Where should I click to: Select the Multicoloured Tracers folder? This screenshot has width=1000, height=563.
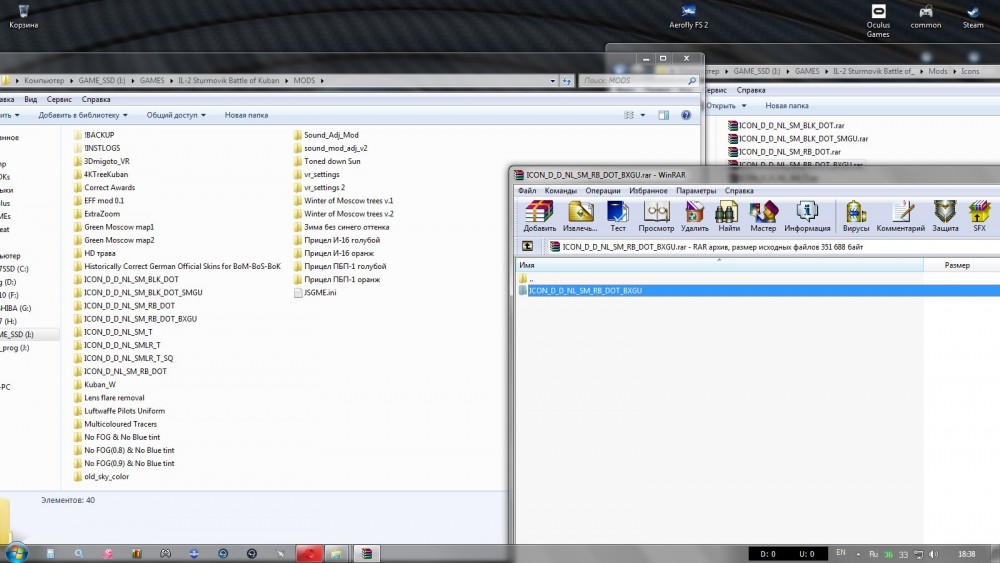click(x=115, y=424)
